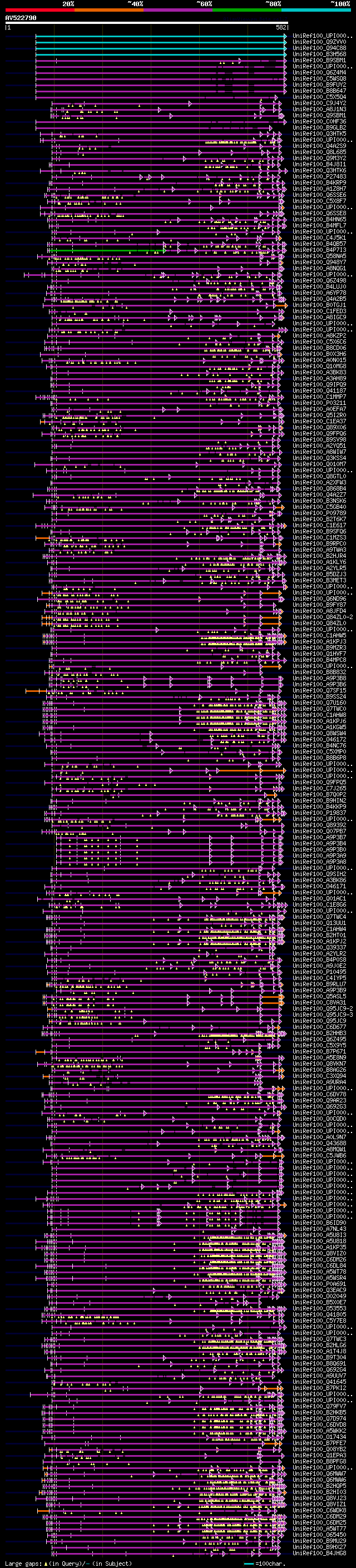
Task: Select label UniRef100_P03211
Action: click(319, 403)
